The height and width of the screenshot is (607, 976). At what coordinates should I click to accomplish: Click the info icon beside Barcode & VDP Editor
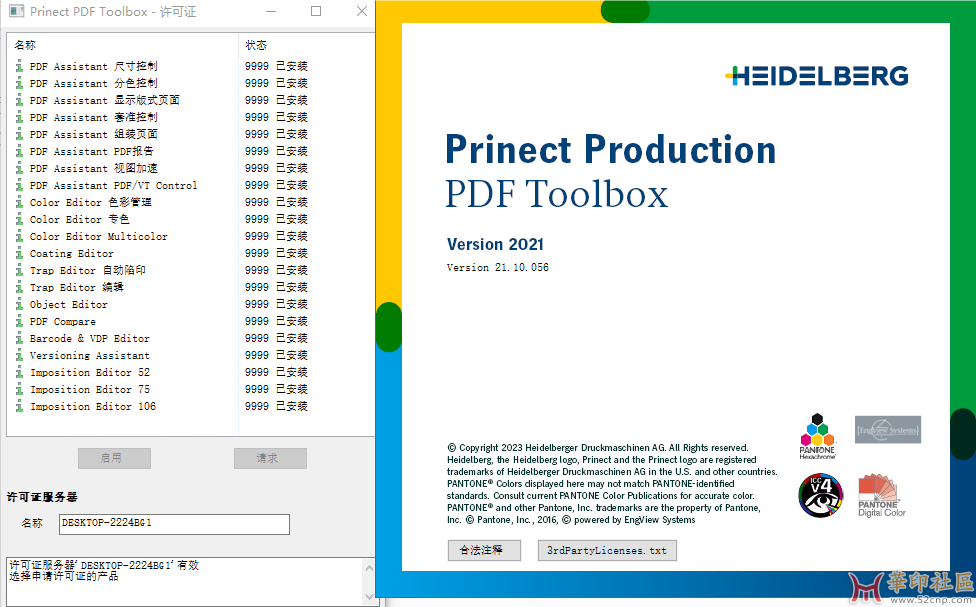19,338
